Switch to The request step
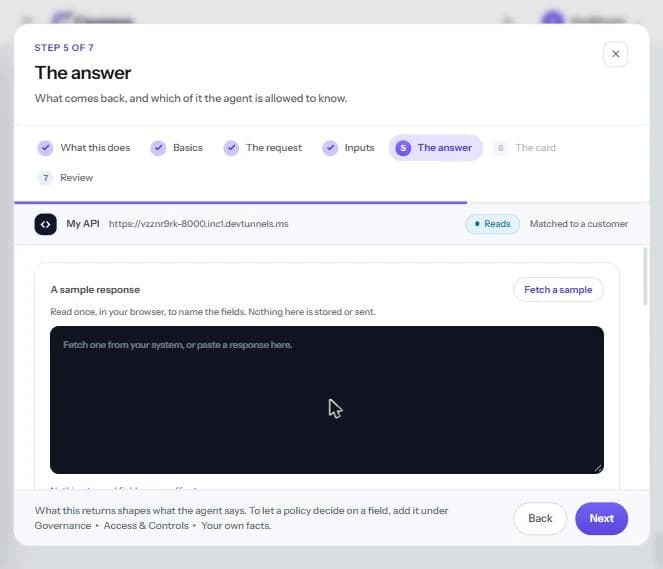This screenshot has height=569, width=663. (263, 148)
